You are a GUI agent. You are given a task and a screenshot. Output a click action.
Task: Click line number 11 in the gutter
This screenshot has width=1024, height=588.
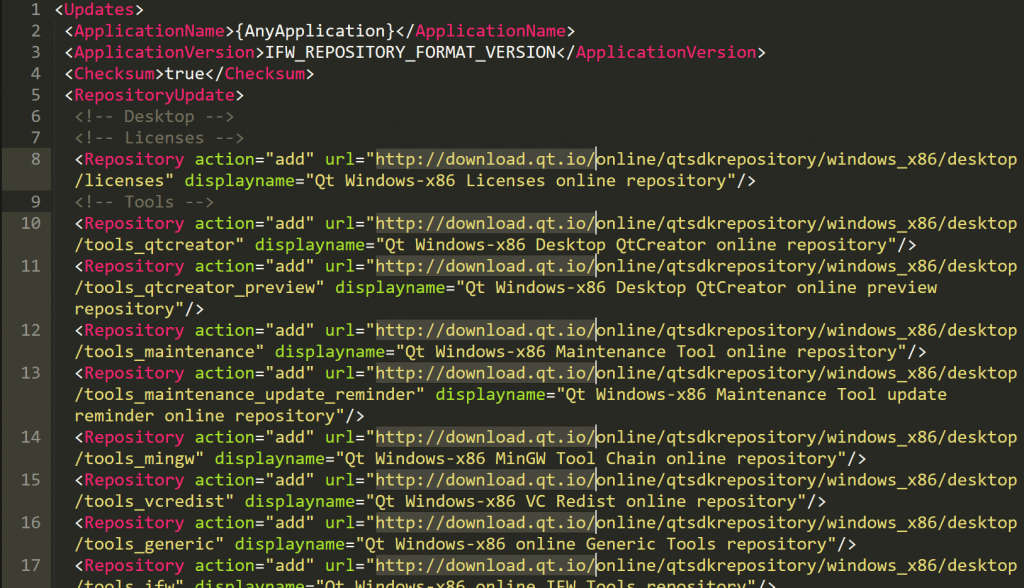coord(31,266)
